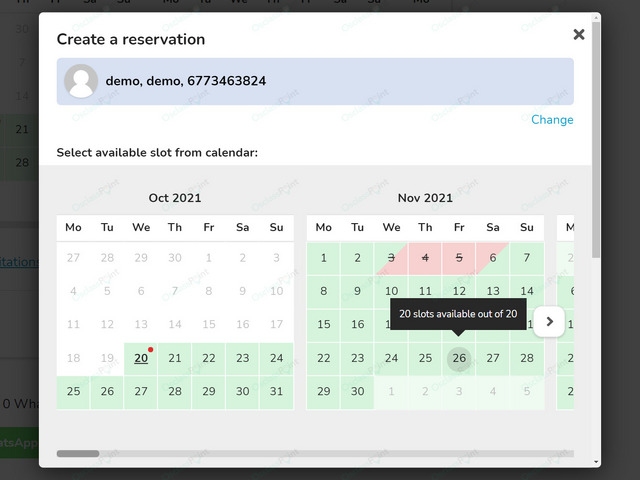Pick October 22 in calendar
The width and height of the screenshot is (640, 480).
[x=209, y=358]
